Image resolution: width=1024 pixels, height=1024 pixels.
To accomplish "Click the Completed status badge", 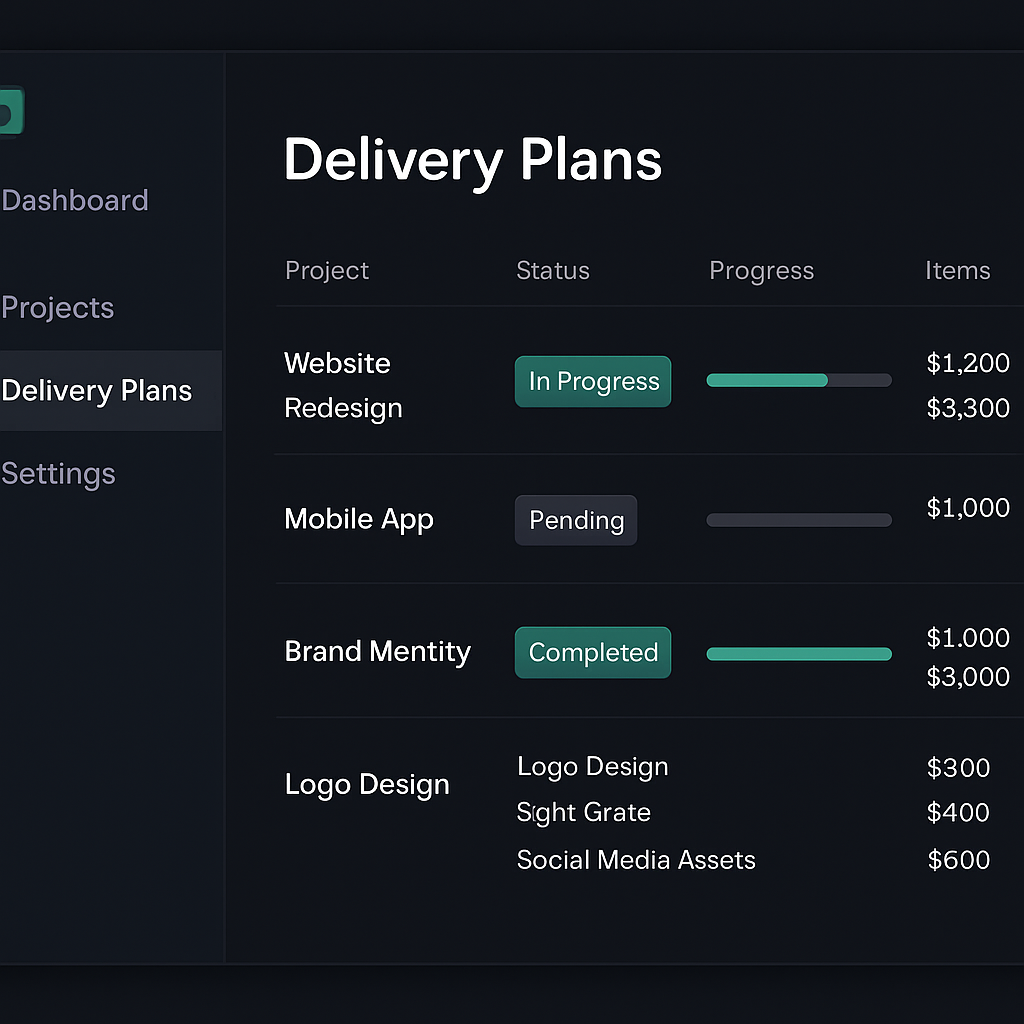I will tap(593, 652).
